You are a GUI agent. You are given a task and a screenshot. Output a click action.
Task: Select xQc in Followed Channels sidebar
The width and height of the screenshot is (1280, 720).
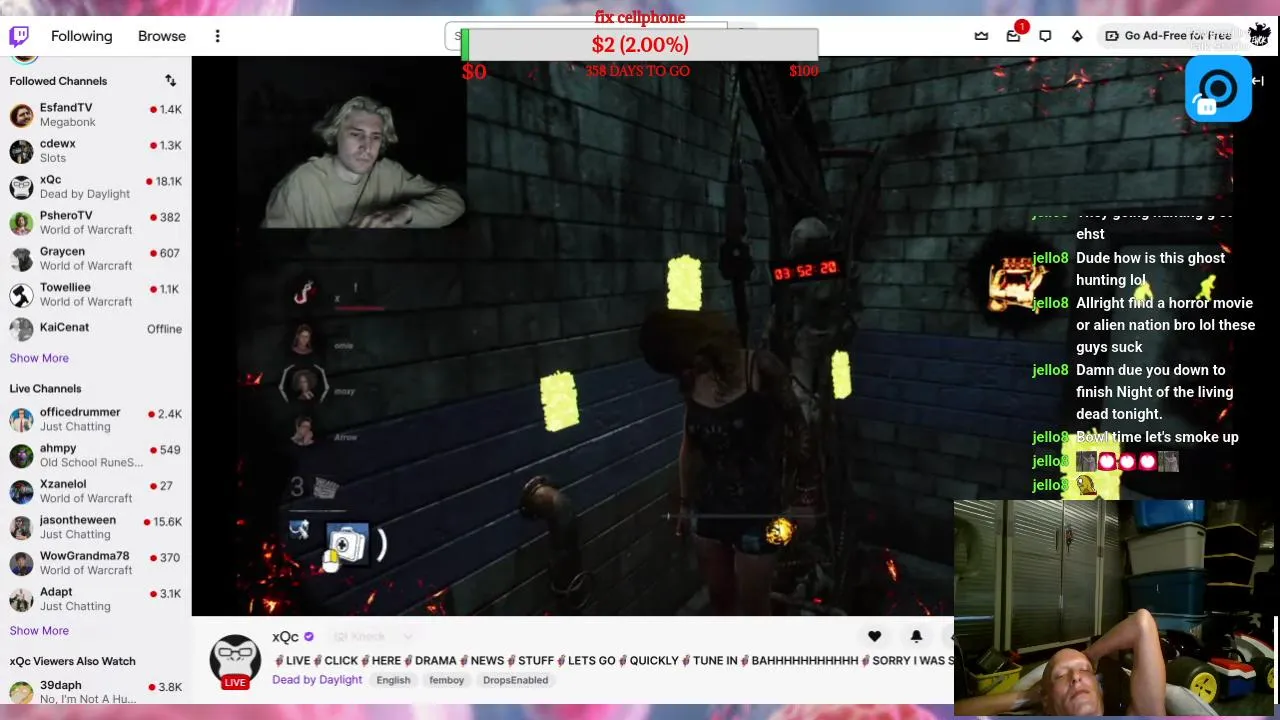(95, 187)
